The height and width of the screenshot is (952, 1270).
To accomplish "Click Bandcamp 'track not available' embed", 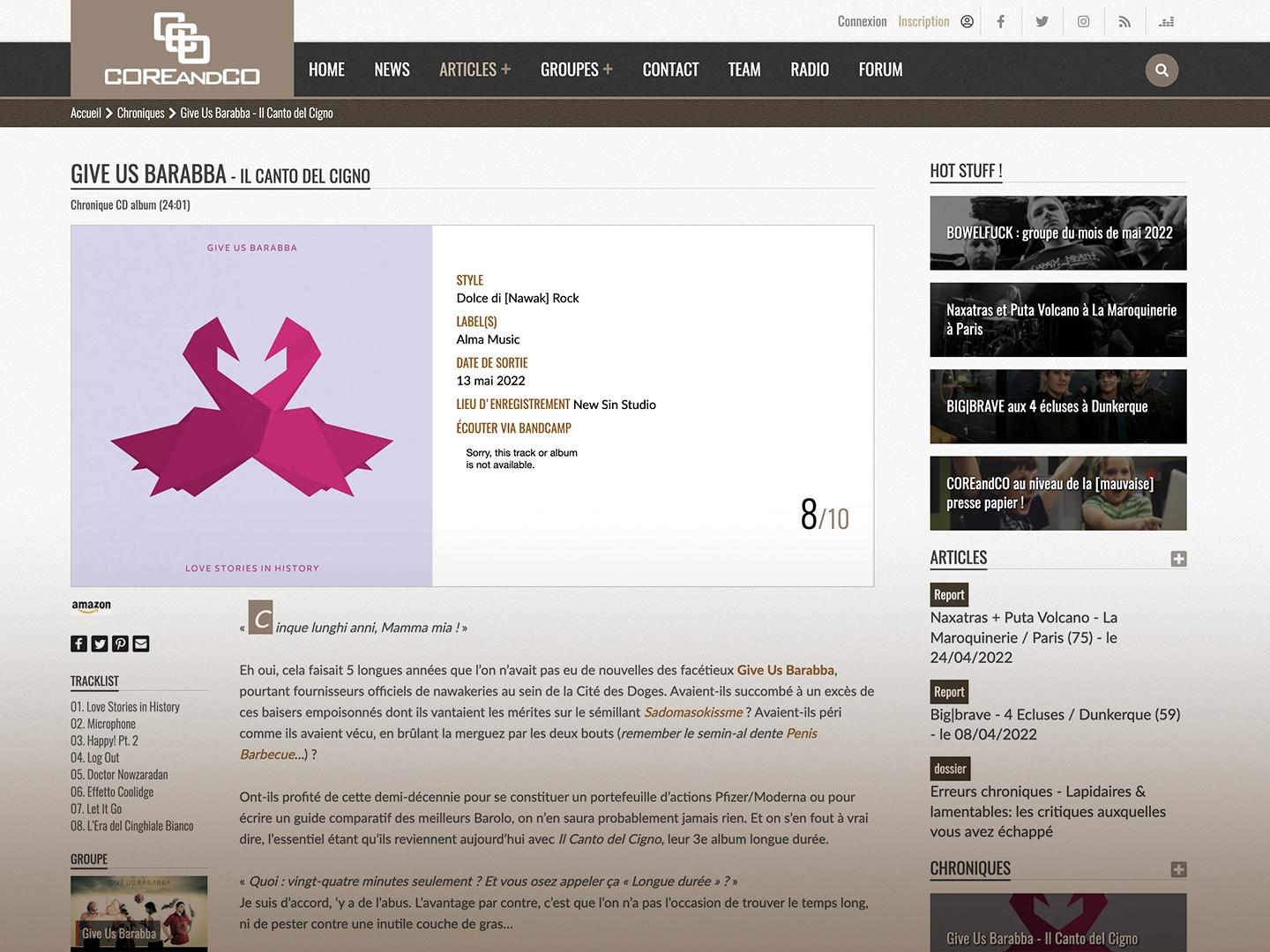I will [522, 458].
